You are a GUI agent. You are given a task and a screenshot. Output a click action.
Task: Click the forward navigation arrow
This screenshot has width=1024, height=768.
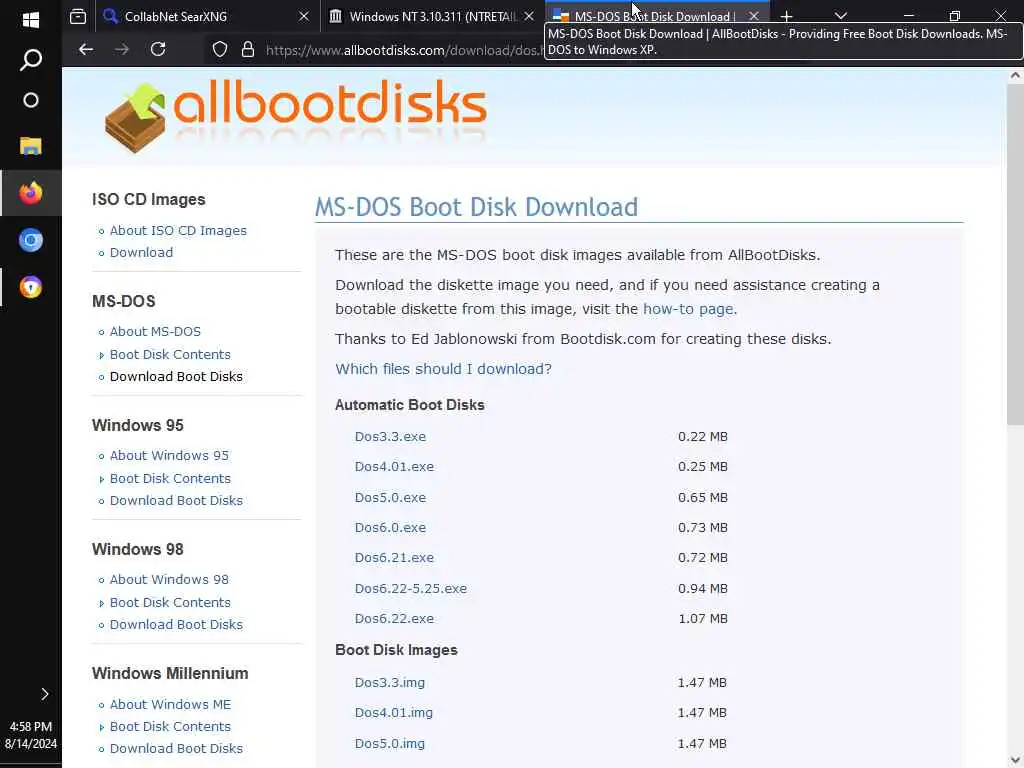point(122,49)
